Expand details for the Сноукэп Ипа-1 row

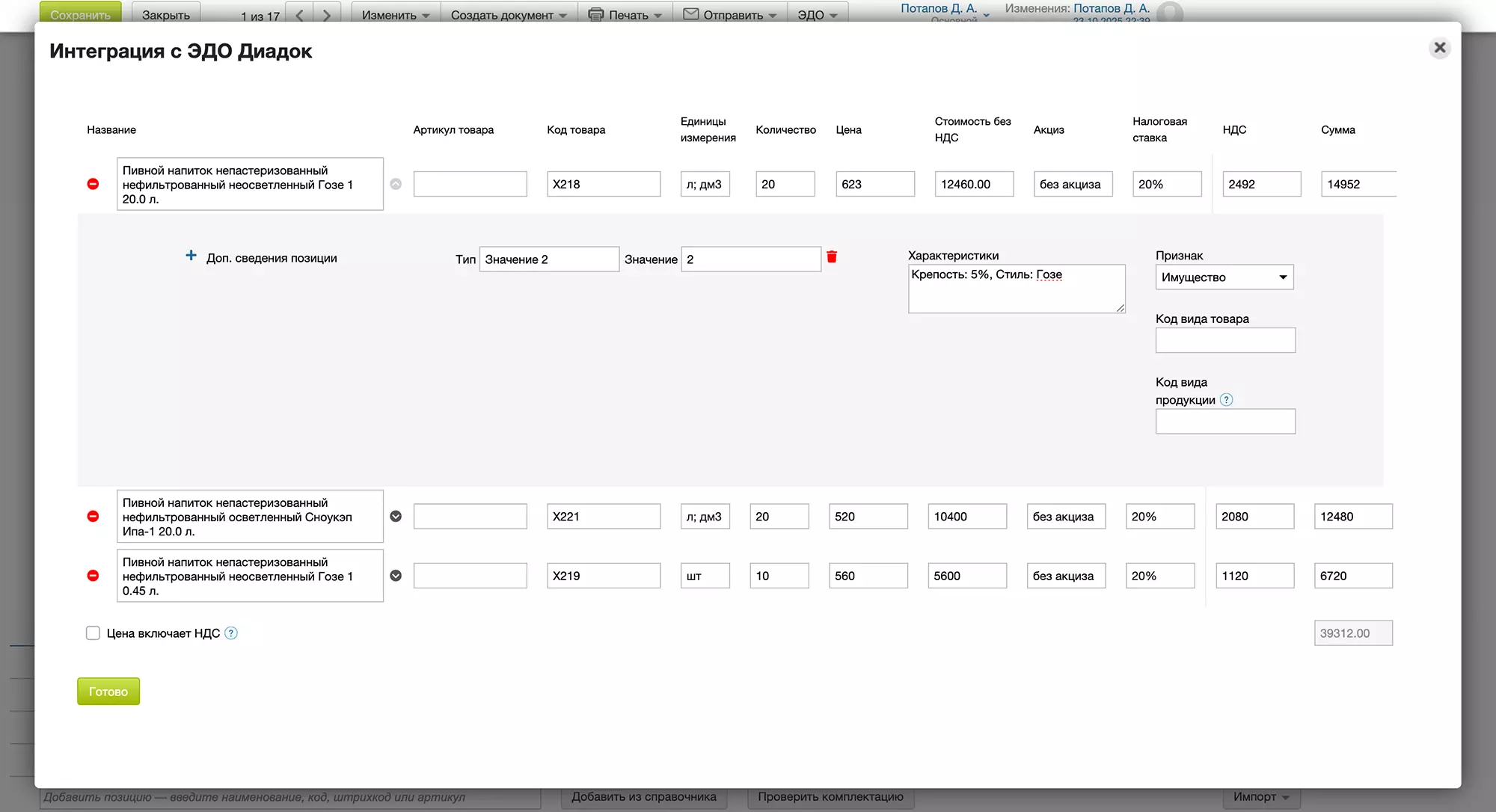click(396, 517)
